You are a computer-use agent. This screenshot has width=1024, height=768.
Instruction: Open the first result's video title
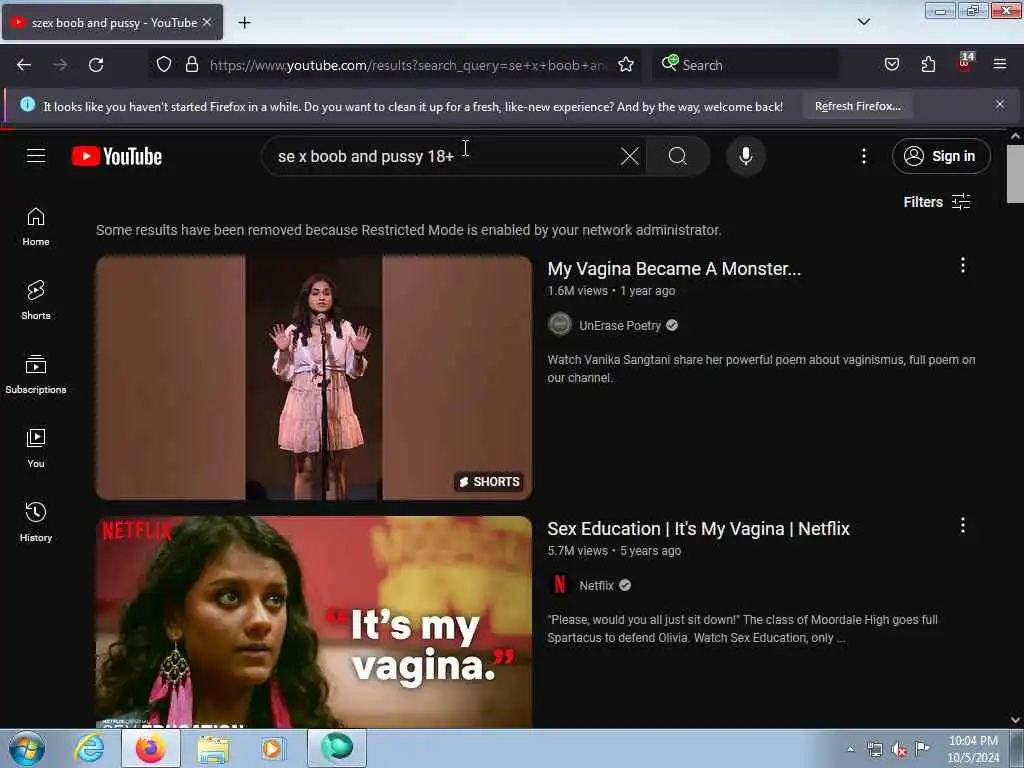pos(674,268)
